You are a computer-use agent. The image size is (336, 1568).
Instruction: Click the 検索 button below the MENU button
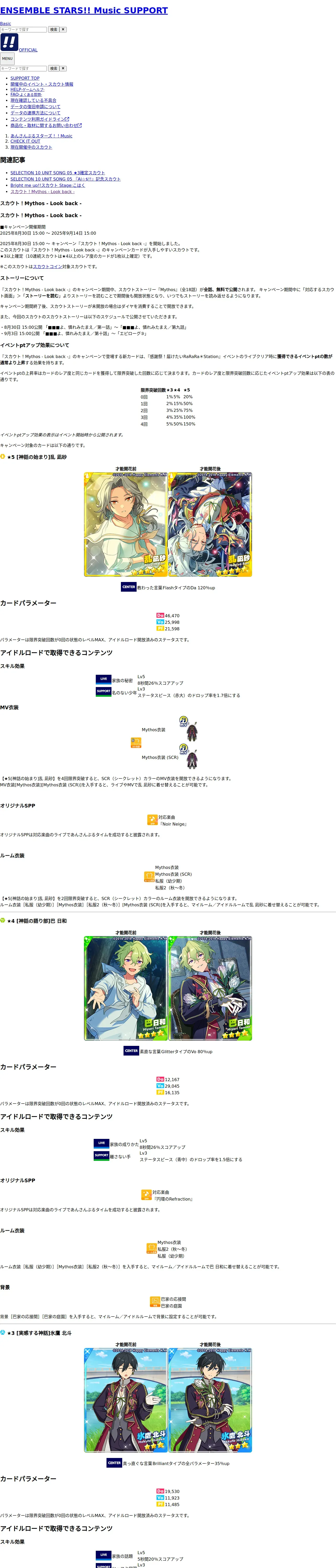coord(54,68)
